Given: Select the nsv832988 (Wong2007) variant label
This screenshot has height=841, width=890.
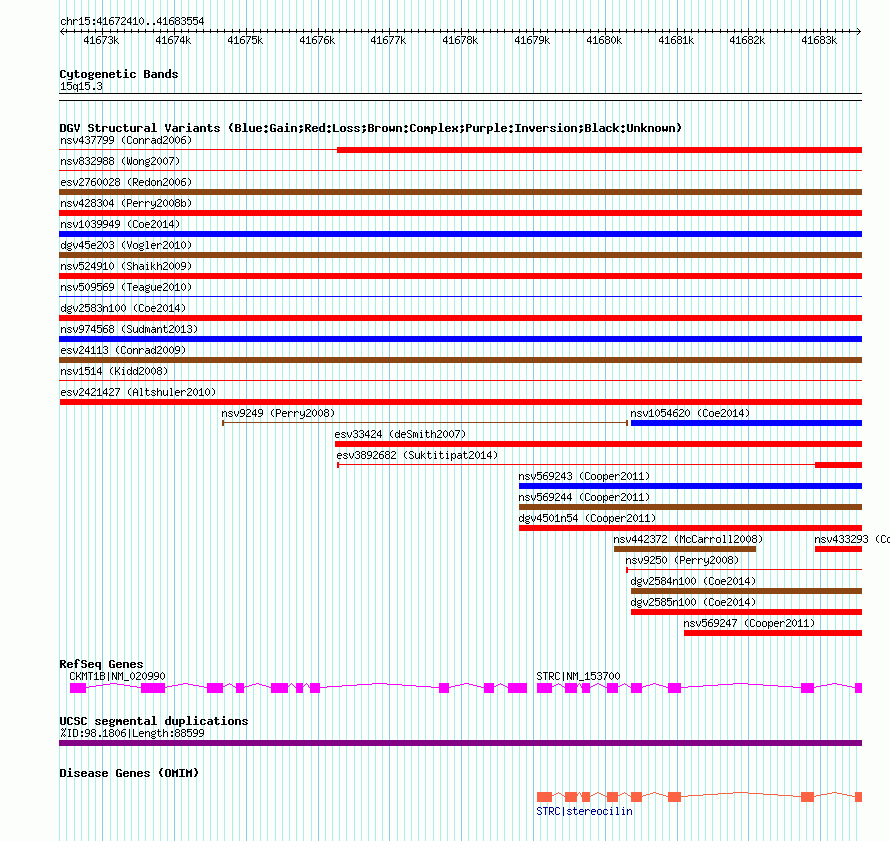Looking at the screenshot, I should coord(120,161).
